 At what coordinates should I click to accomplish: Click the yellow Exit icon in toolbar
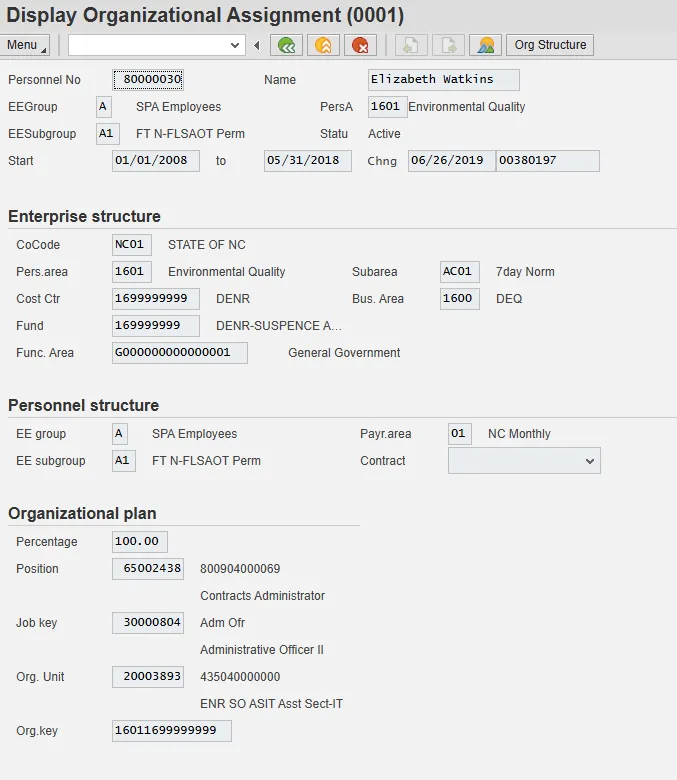tap(323, 45)
